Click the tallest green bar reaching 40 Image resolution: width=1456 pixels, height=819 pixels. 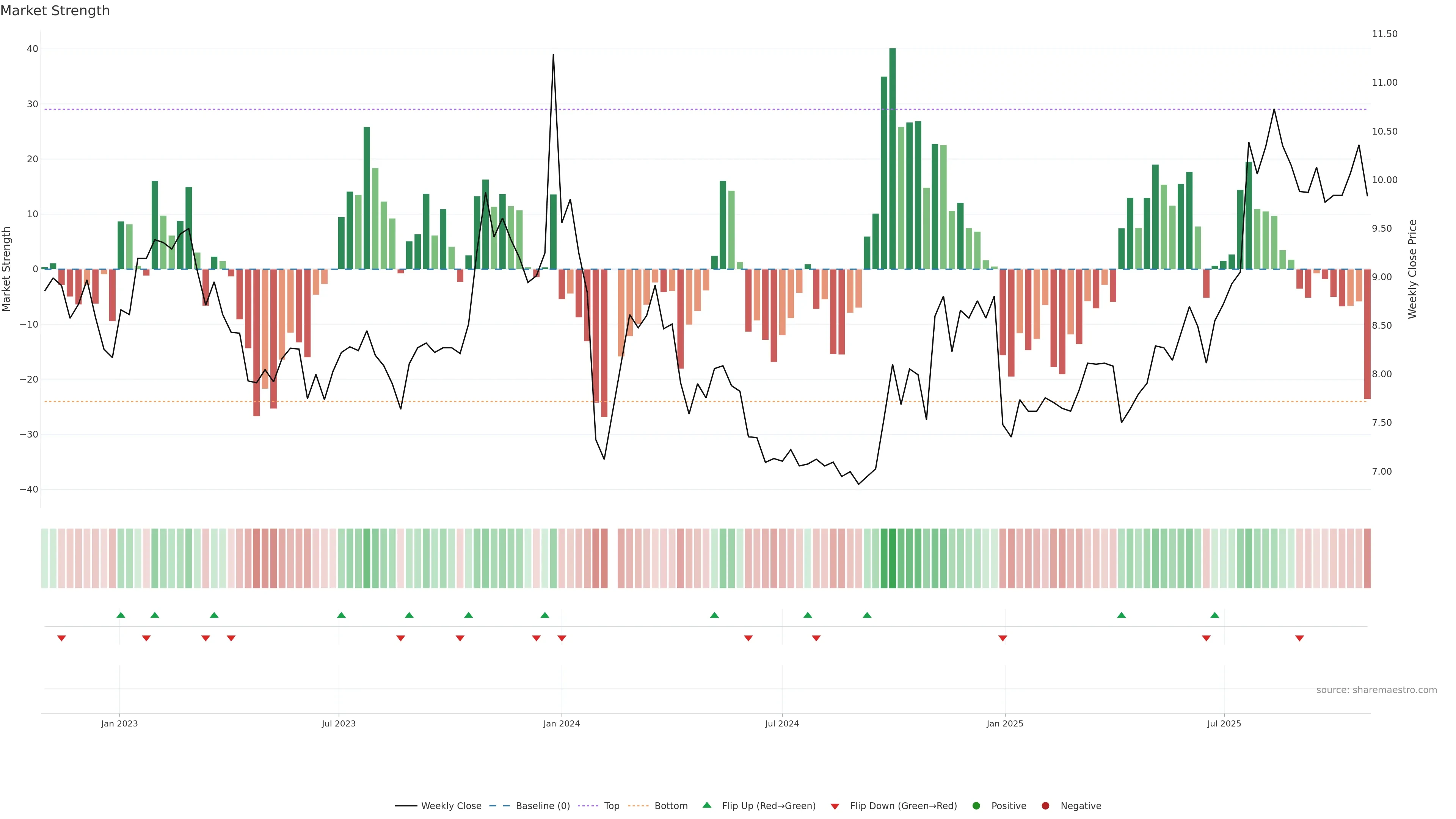click(x=893, y=158)
